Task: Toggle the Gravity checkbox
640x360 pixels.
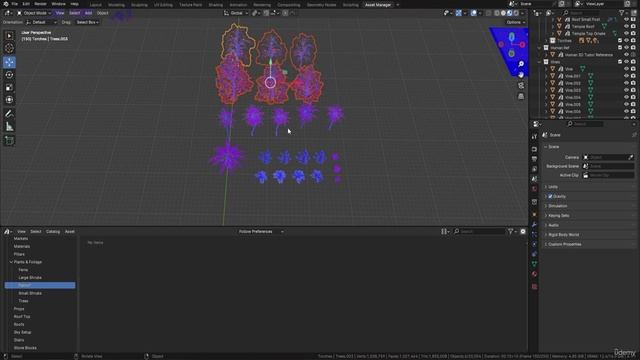Action: point(550,196)
